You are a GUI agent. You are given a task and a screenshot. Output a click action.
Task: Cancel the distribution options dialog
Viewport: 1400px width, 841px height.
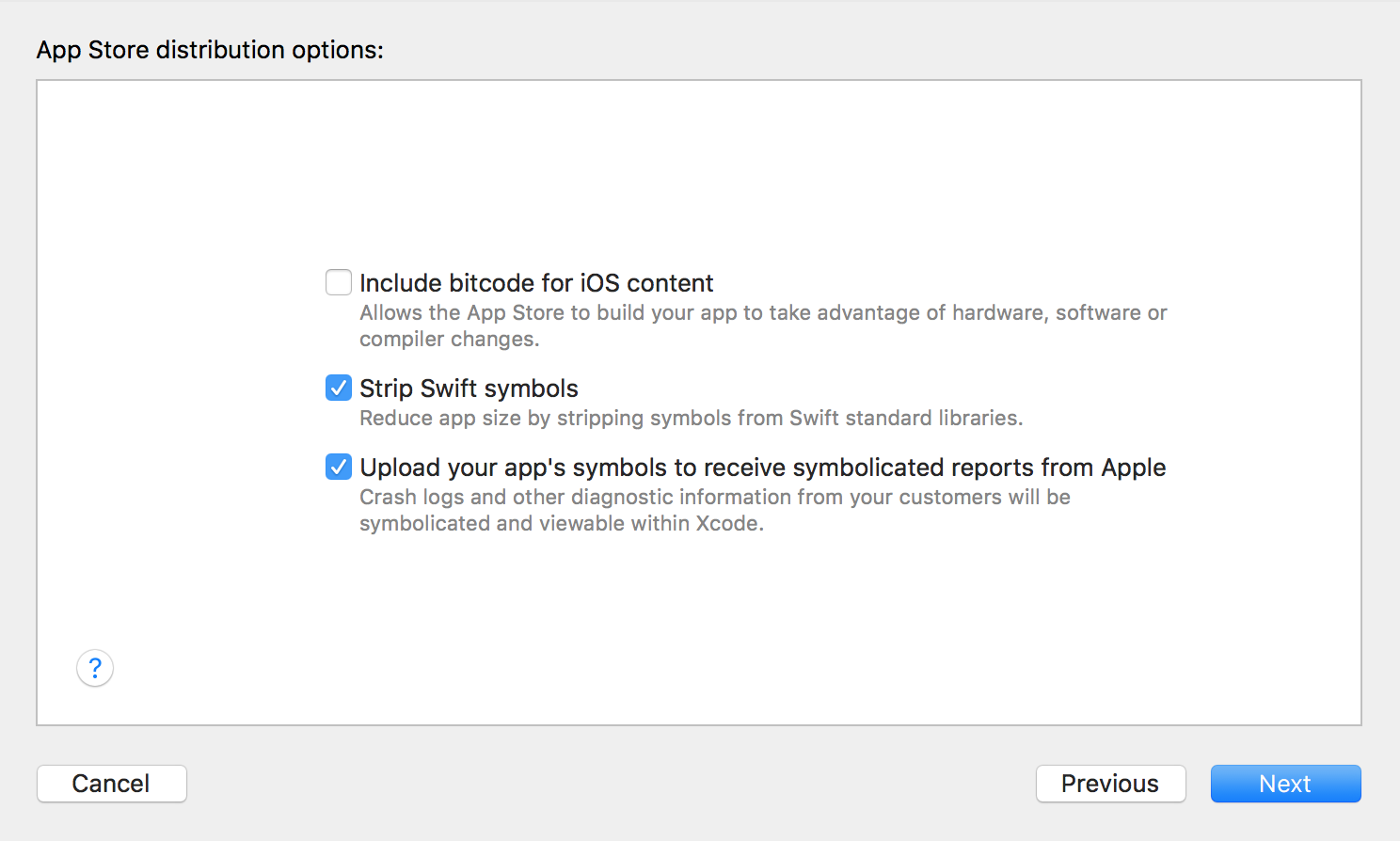pyautogui.click(x=111, y=784)
